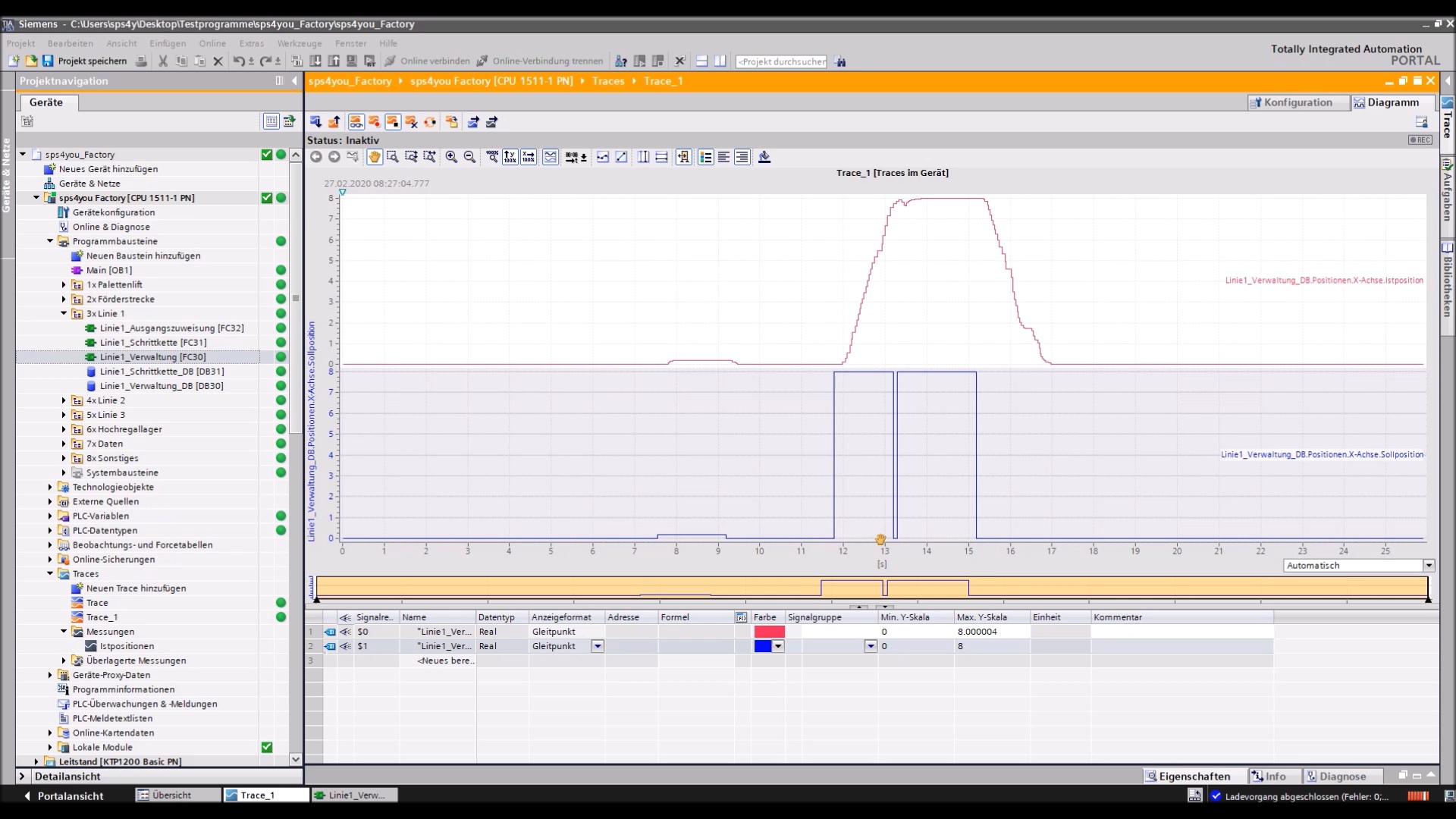Click the Online verbinden button

point(428,61)
